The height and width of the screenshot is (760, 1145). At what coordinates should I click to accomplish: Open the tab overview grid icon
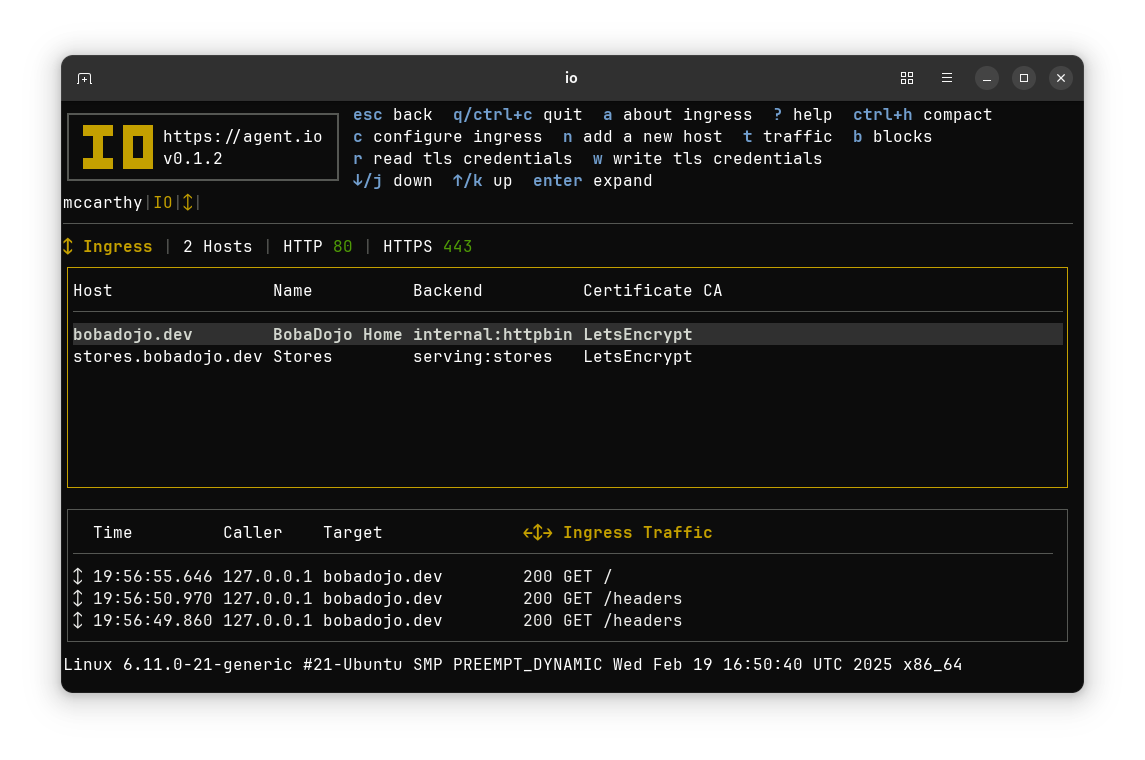coord(906,78)
